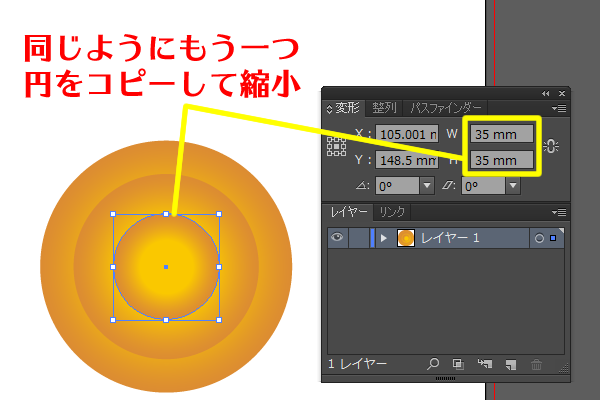Click the reference point locator grid
600x400 pixels.
coord(337,146)
